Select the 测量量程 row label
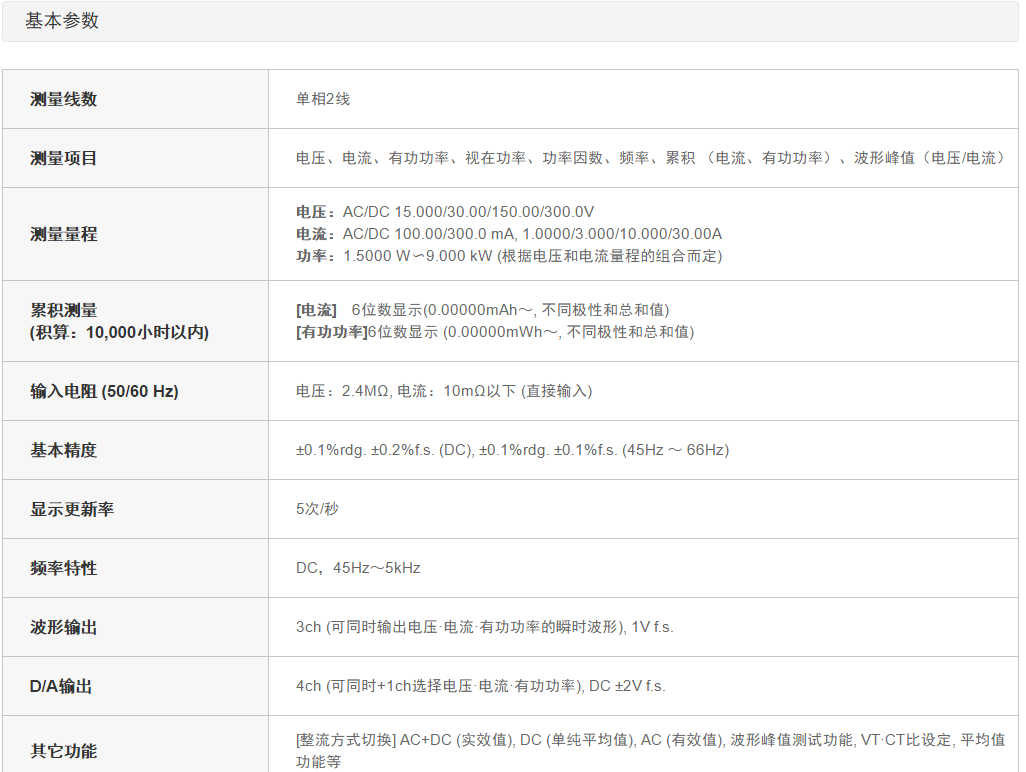 click(x=63, y=234)
